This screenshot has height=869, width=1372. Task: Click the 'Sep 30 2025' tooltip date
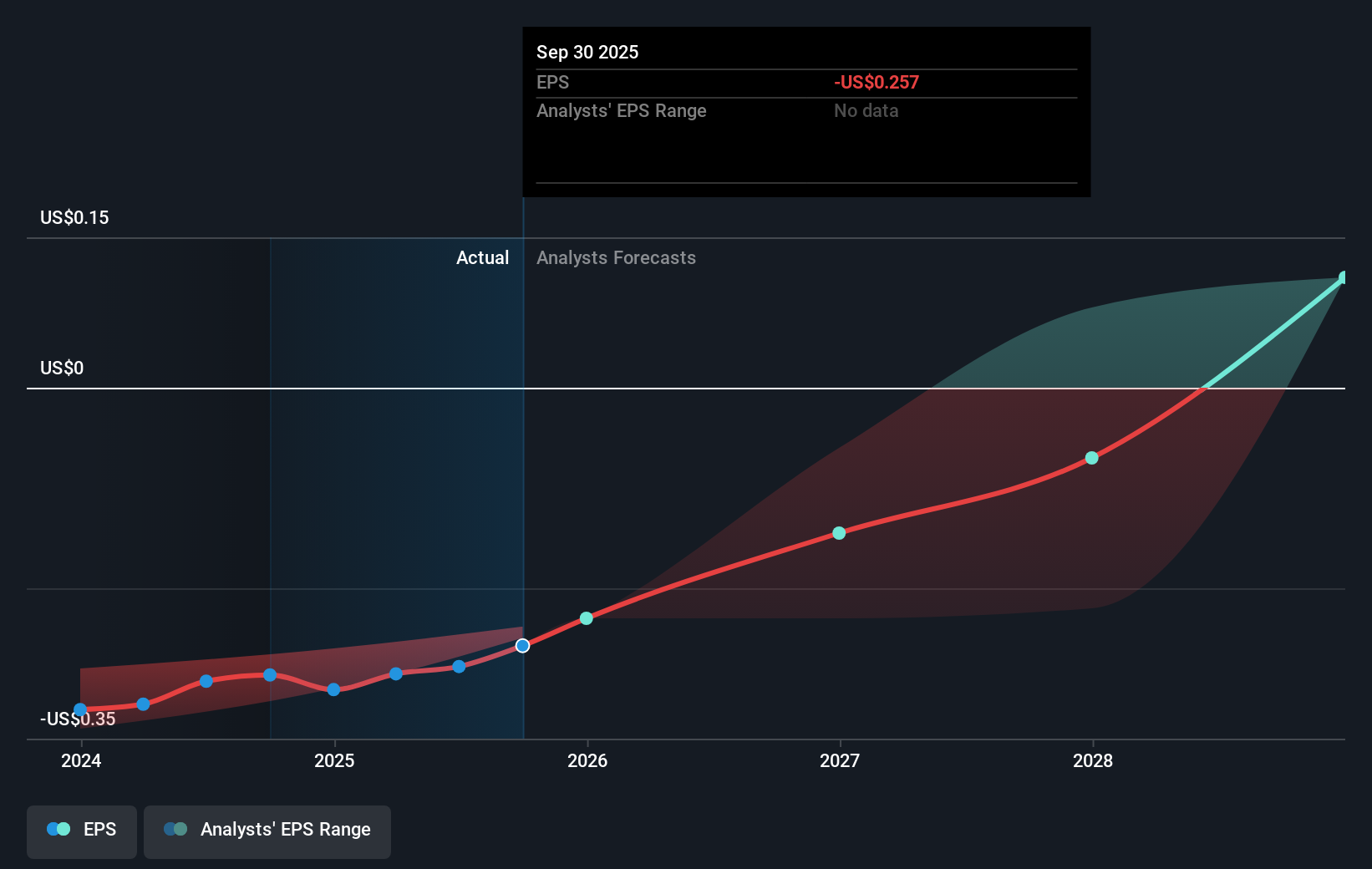[587, 52]
